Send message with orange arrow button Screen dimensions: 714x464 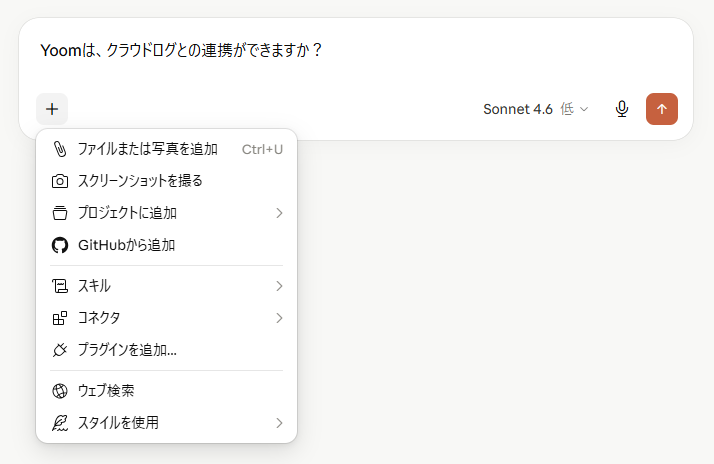point(662,109)
